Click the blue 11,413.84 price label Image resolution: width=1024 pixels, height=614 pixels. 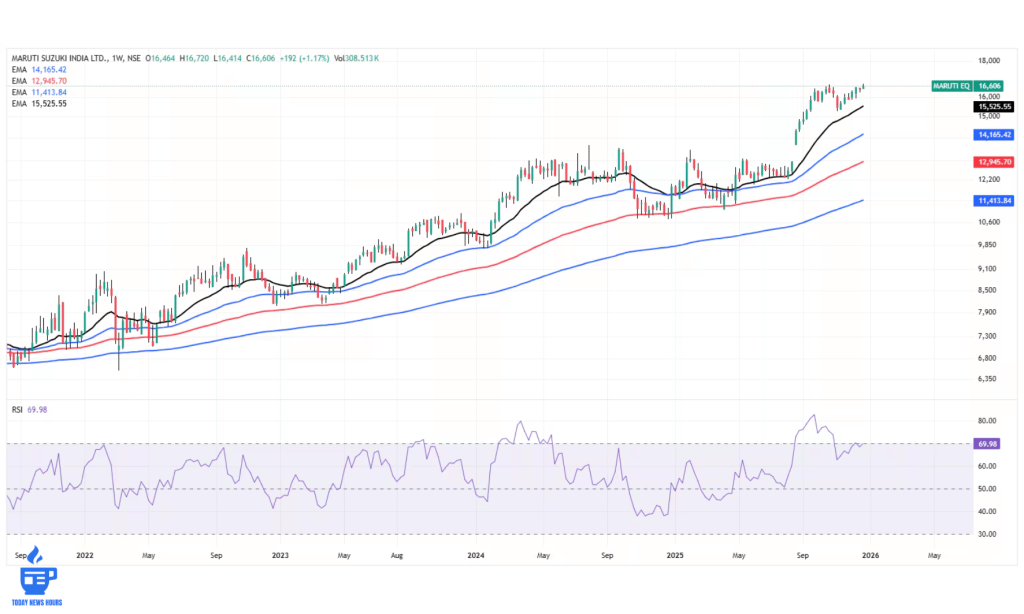coord(993,201)
